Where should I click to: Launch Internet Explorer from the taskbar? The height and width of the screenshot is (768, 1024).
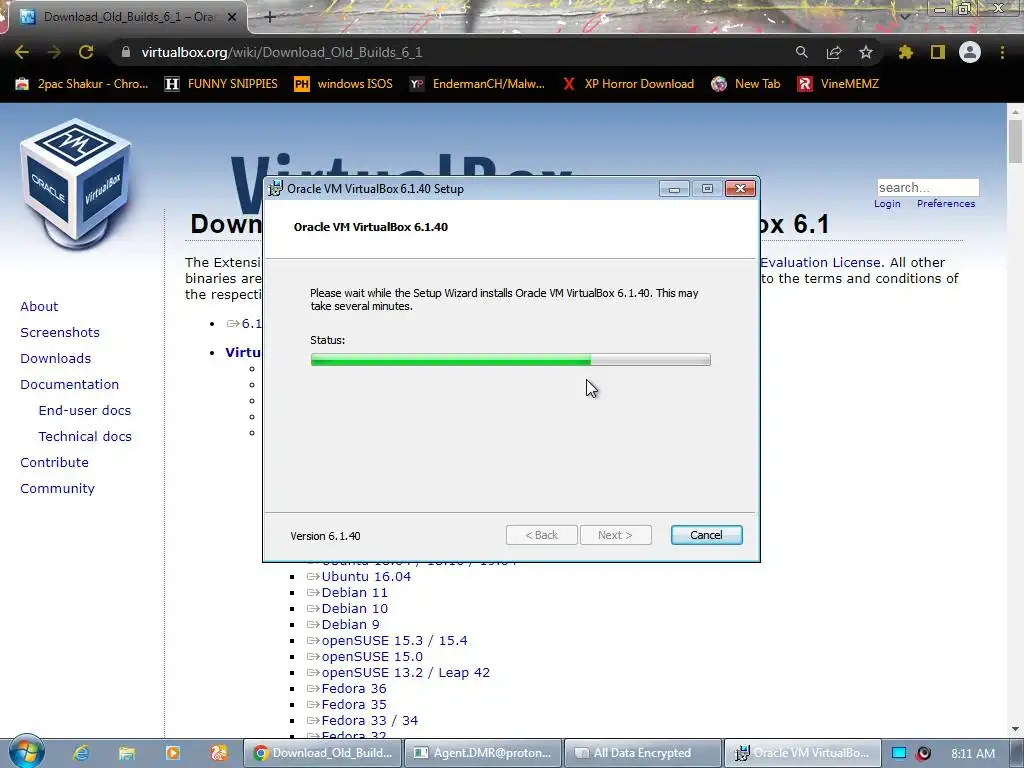(80, 753)
